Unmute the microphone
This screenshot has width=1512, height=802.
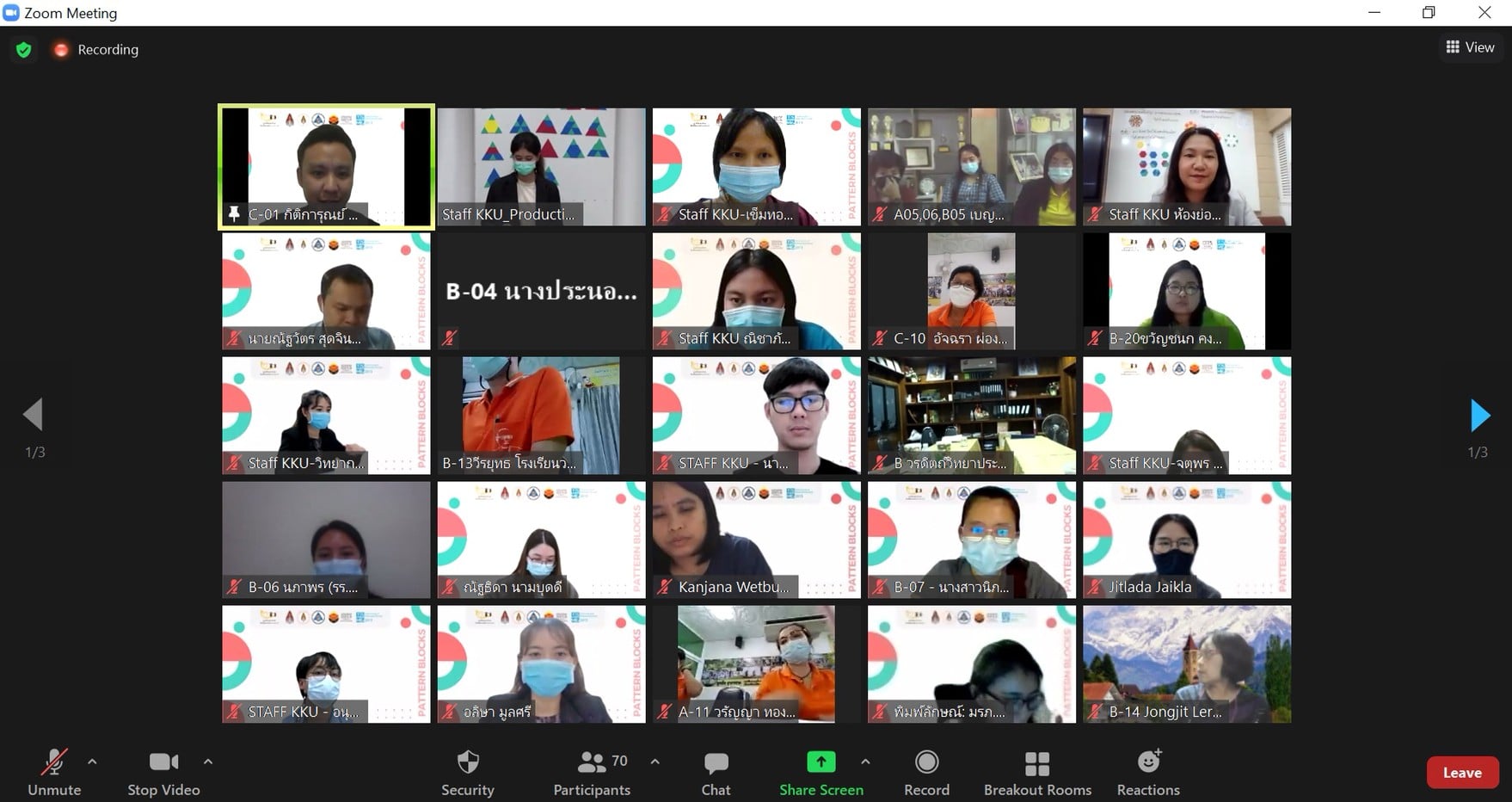54,772
